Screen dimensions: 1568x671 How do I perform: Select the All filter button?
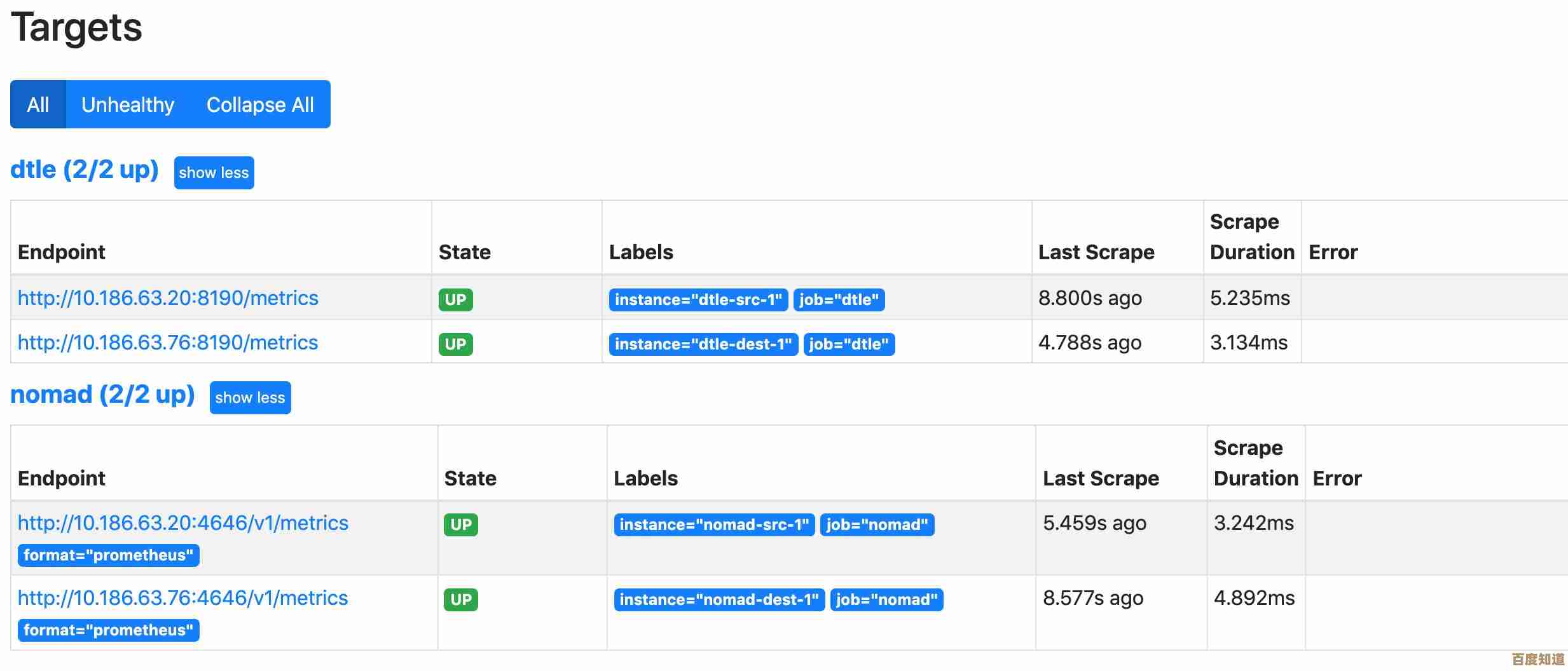pos(38,104)
